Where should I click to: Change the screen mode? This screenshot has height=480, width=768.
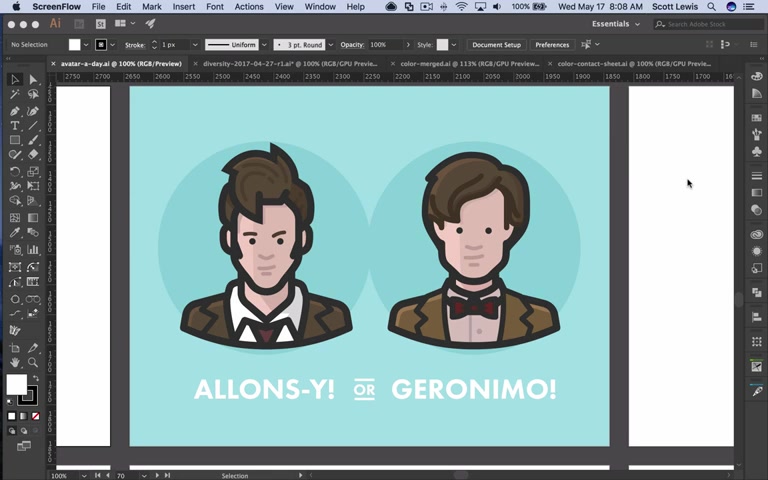24,446
